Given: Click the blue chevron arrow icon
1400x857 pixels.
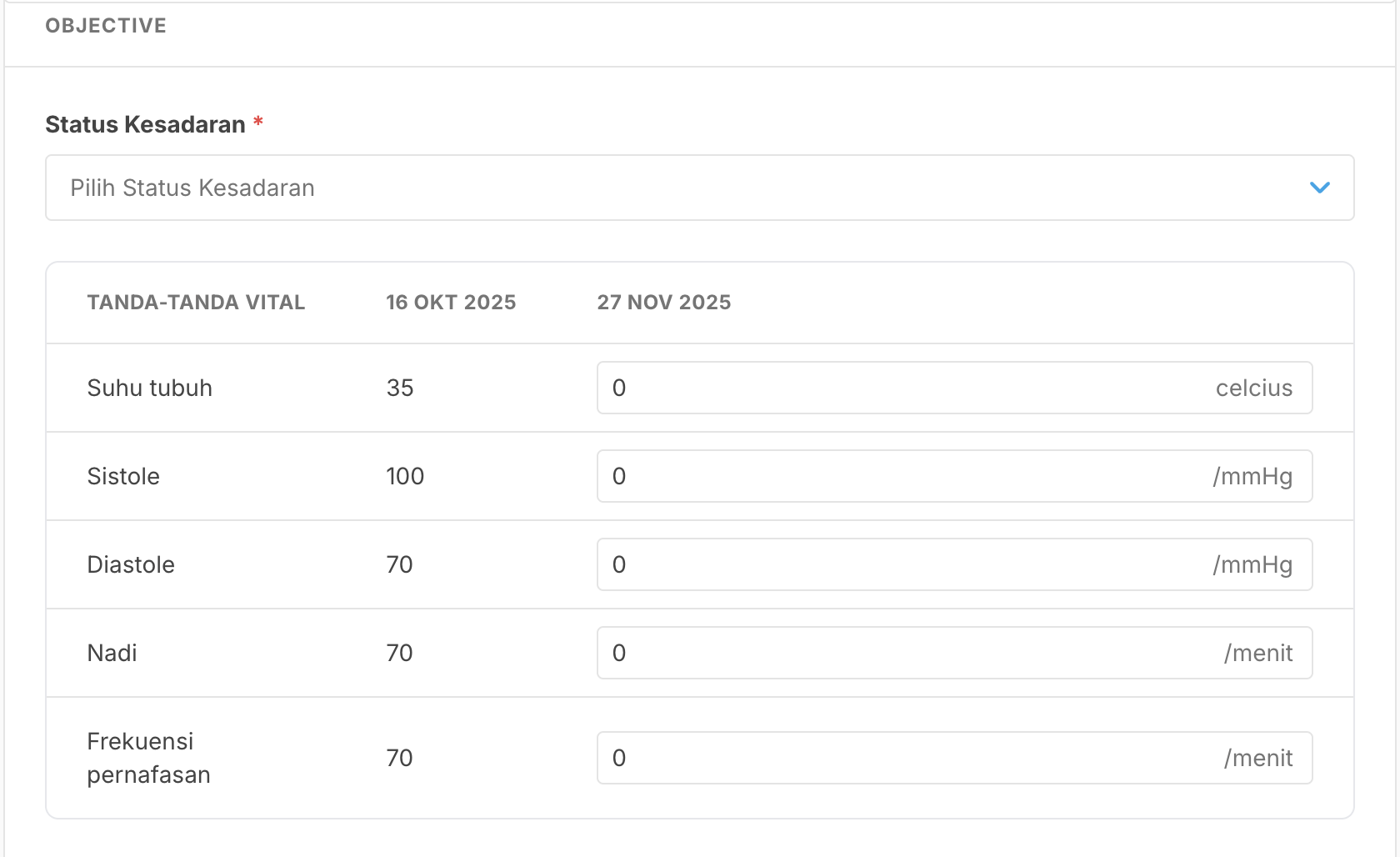Looking at the screenshot, I should tap(1319, 188).
